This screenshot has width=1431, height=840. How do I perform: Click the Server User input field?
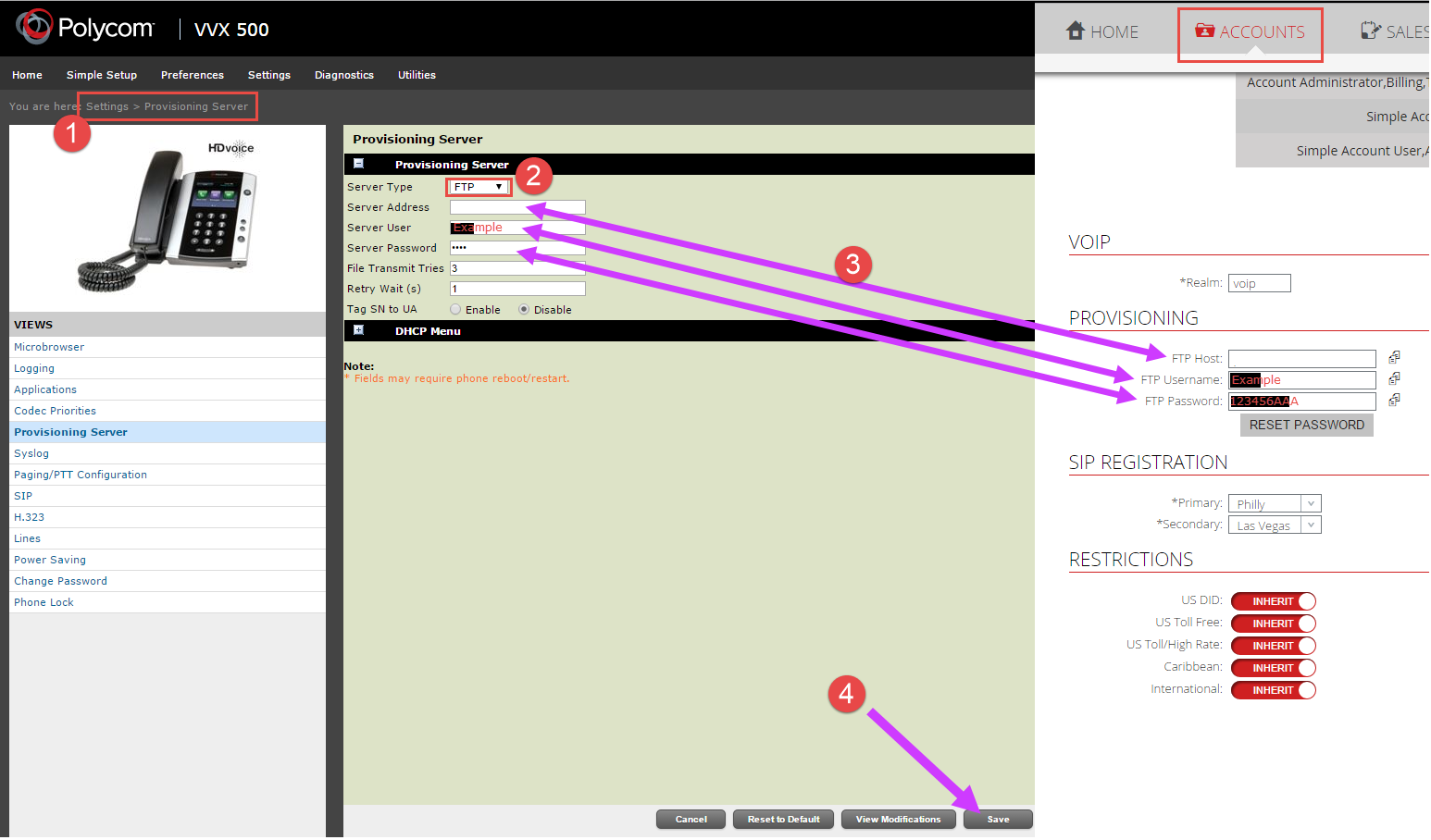click(517, 228)
